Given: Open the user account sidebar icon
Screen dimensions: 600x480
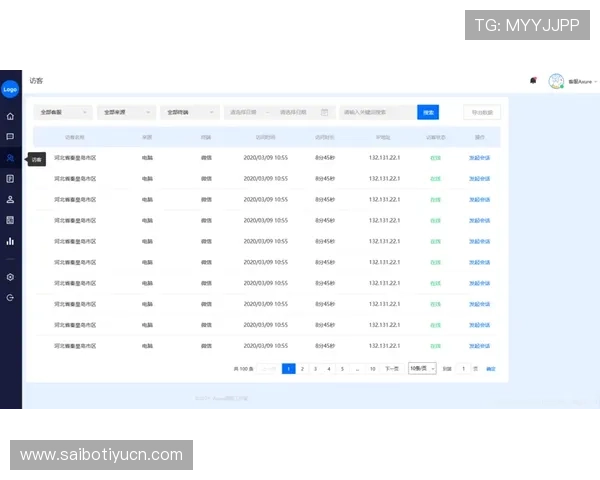Looking at the screenshot, I should (10, 199).
